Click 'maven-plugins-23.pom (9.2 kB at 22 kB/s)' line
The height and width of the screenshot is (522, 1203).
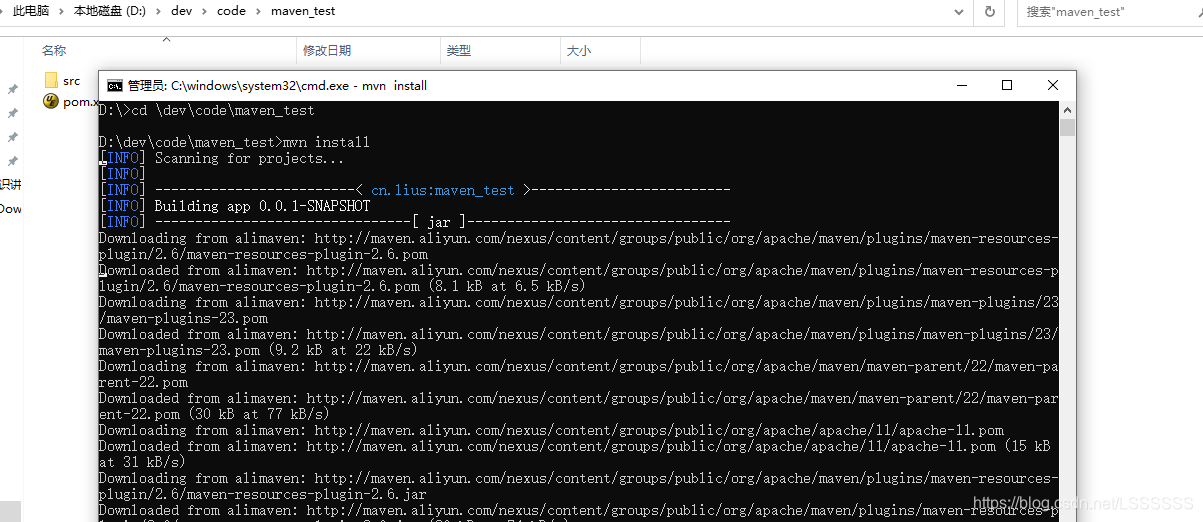pyautogui.click(x=258, y=350)
